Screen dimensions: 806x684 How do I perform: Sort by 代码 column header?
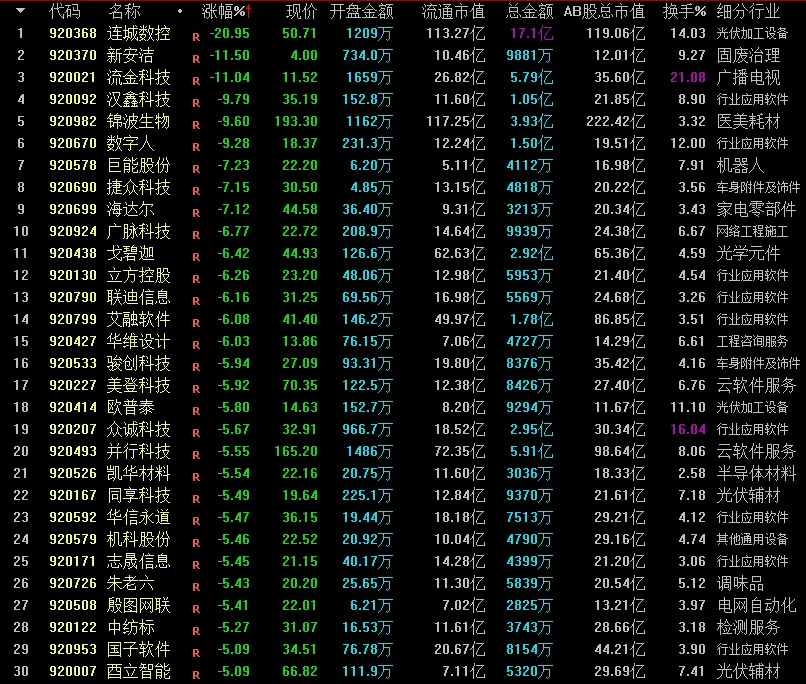pyautogui.click(x=65, y=11)
